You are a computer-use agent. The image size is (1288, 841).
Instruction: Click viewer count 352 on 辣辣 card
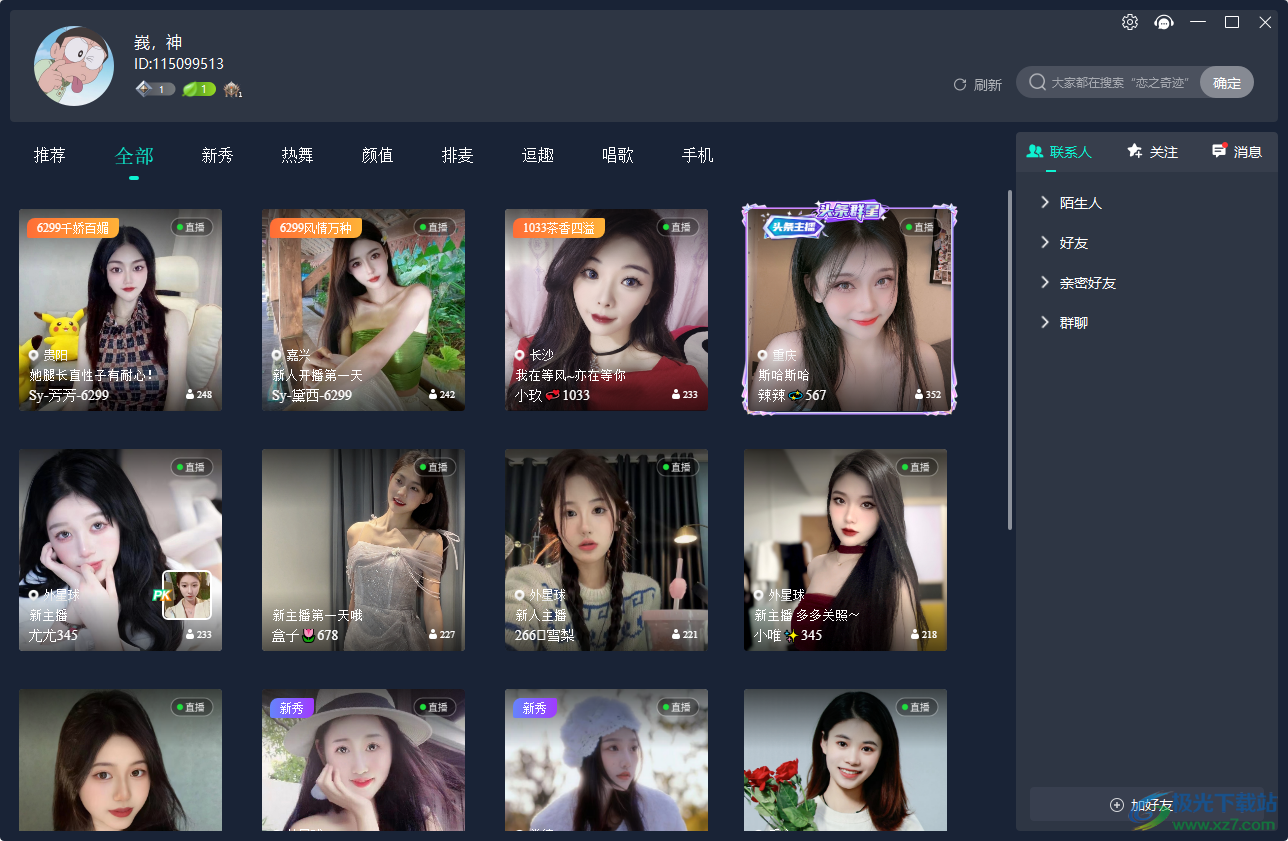pyautogui.click(x=926, y=395)
